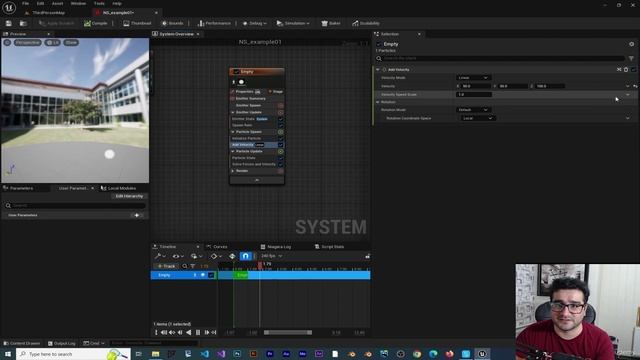The height and width of the screenshot is (360, 640).
Task: Open the Help menu
Action: pyautogui.click(x=117, y=3)
